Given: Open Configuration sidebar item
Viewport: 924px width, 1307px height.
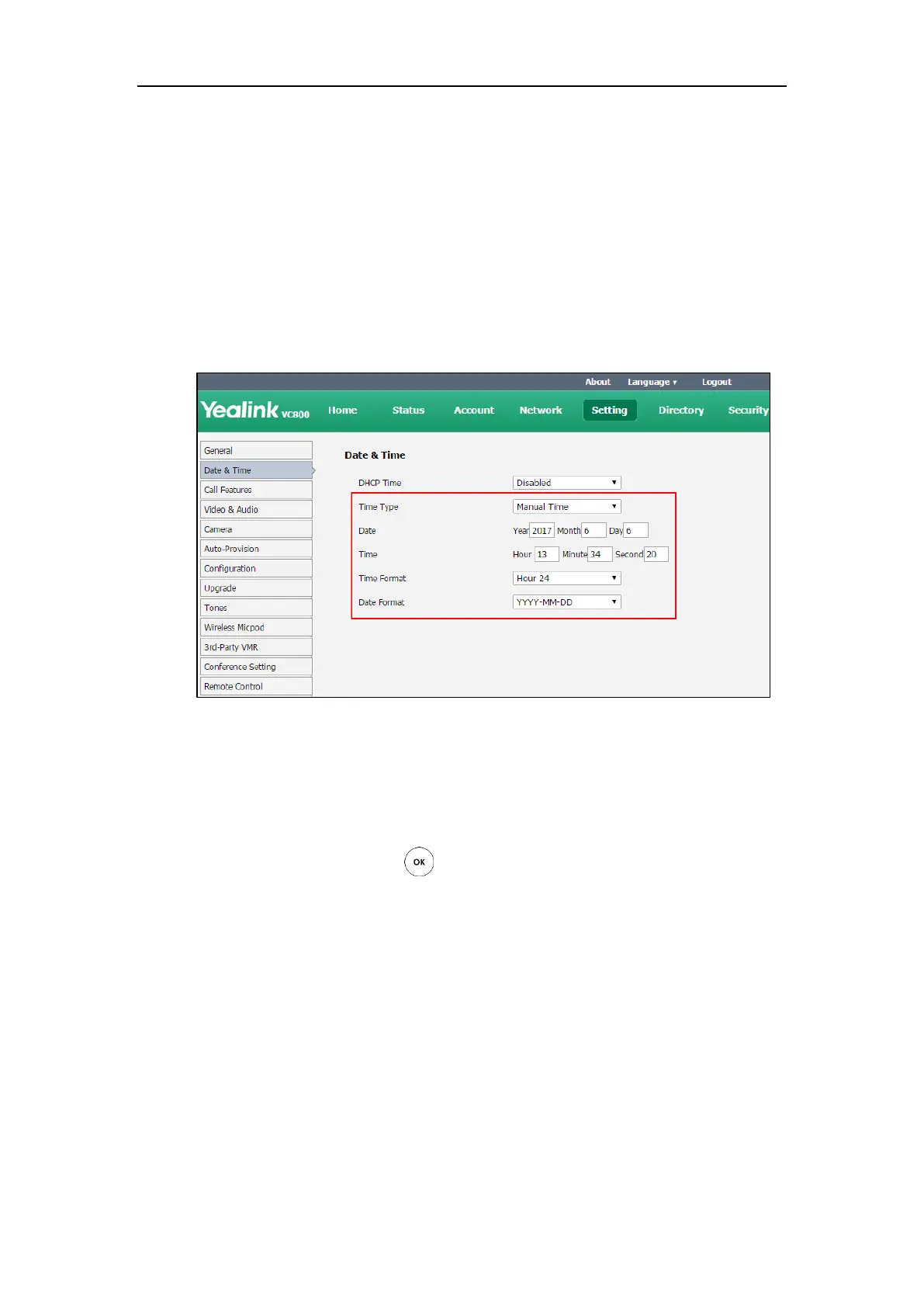Looking at the screenshot, I should [256, 568].
